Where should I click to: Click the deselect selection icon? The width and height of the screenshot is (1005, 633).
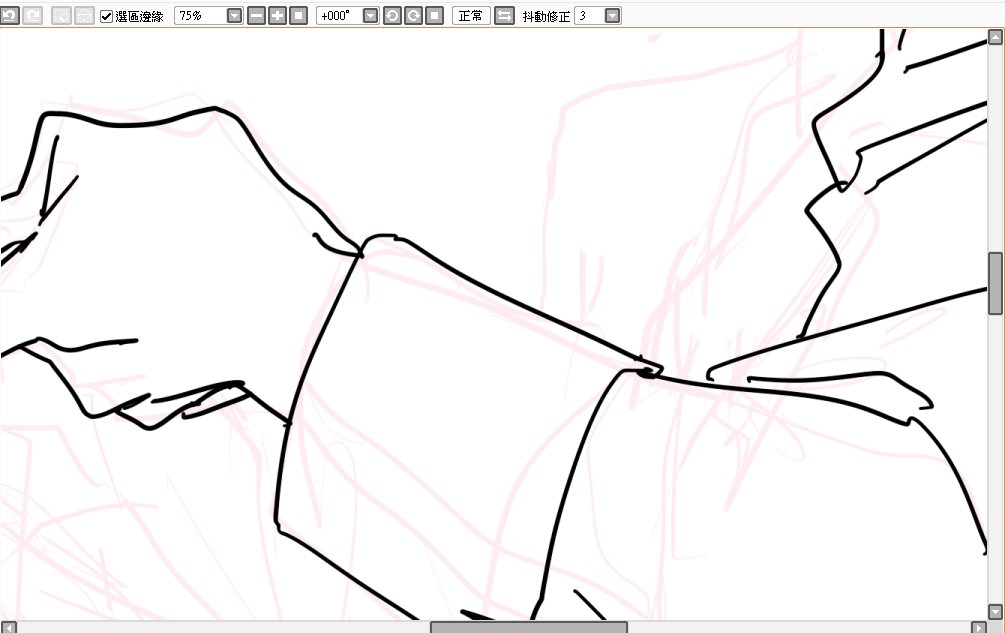click(x=61, y=16)
